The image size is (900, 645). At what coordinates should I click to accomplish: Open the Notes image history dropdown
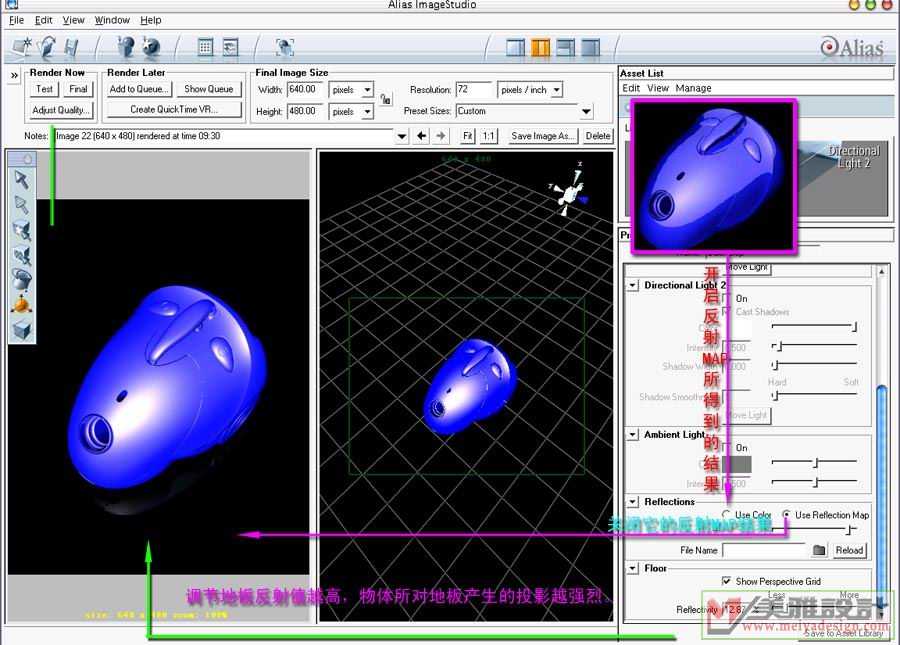point(402,137)
